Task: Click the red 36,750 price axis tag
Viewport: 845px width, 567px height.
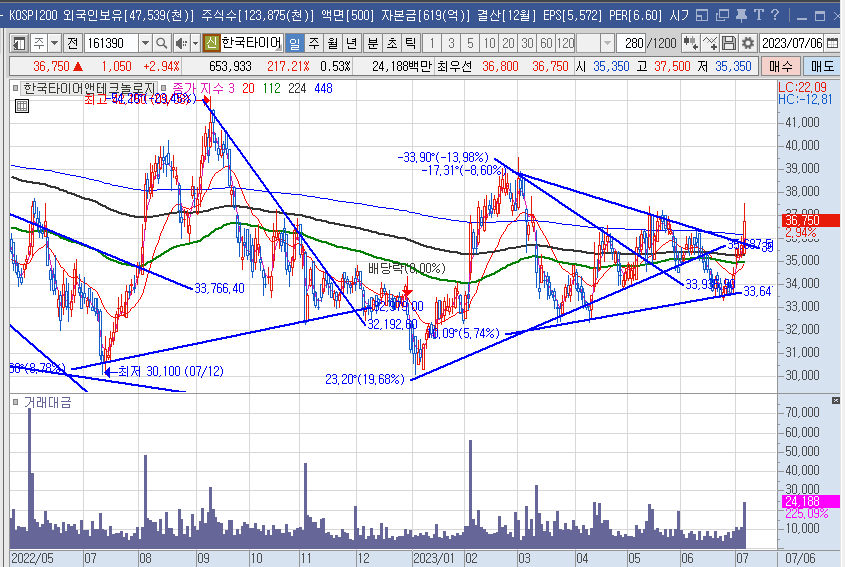Action: (x=809, y=220)
